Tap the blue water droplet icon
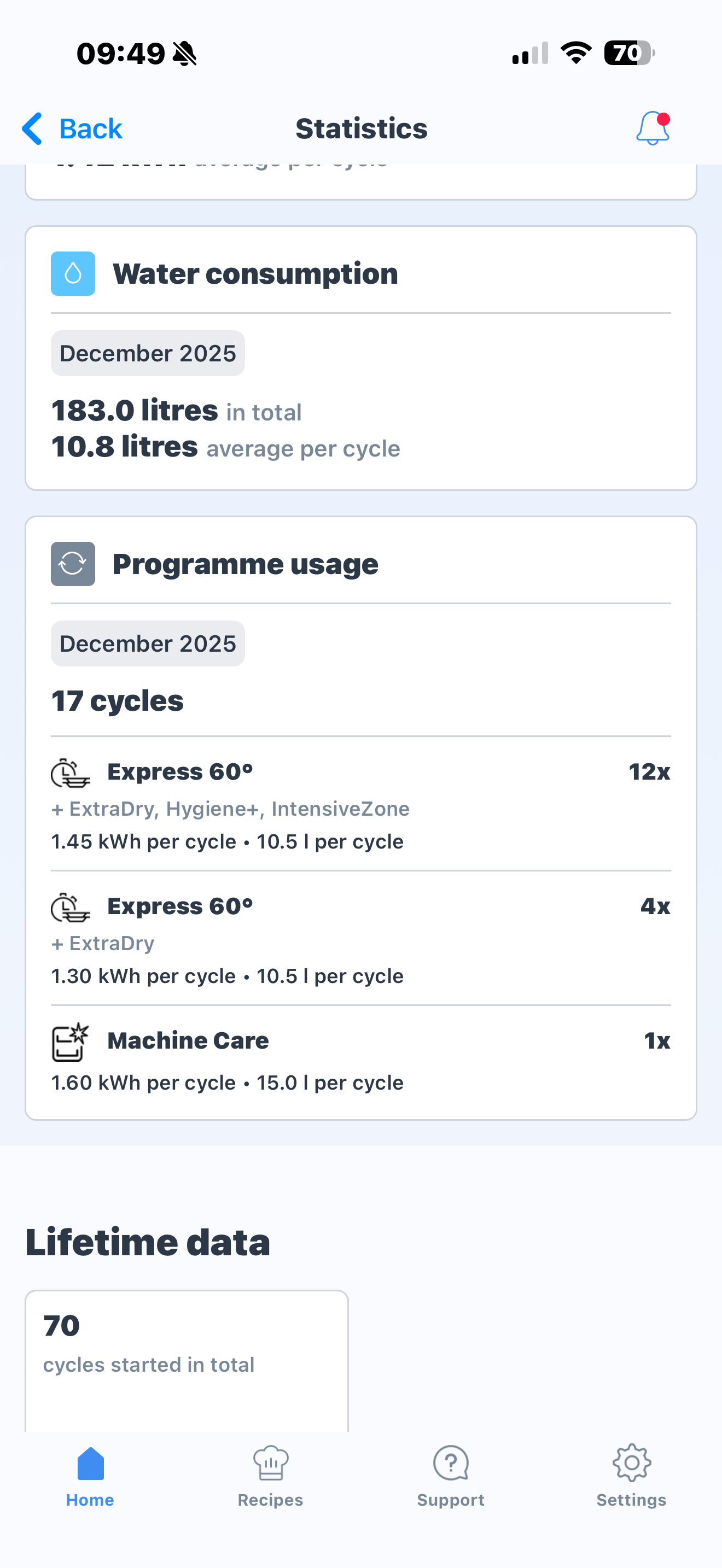The width and height of the screenshot is (722, 1568). [73, 273]
